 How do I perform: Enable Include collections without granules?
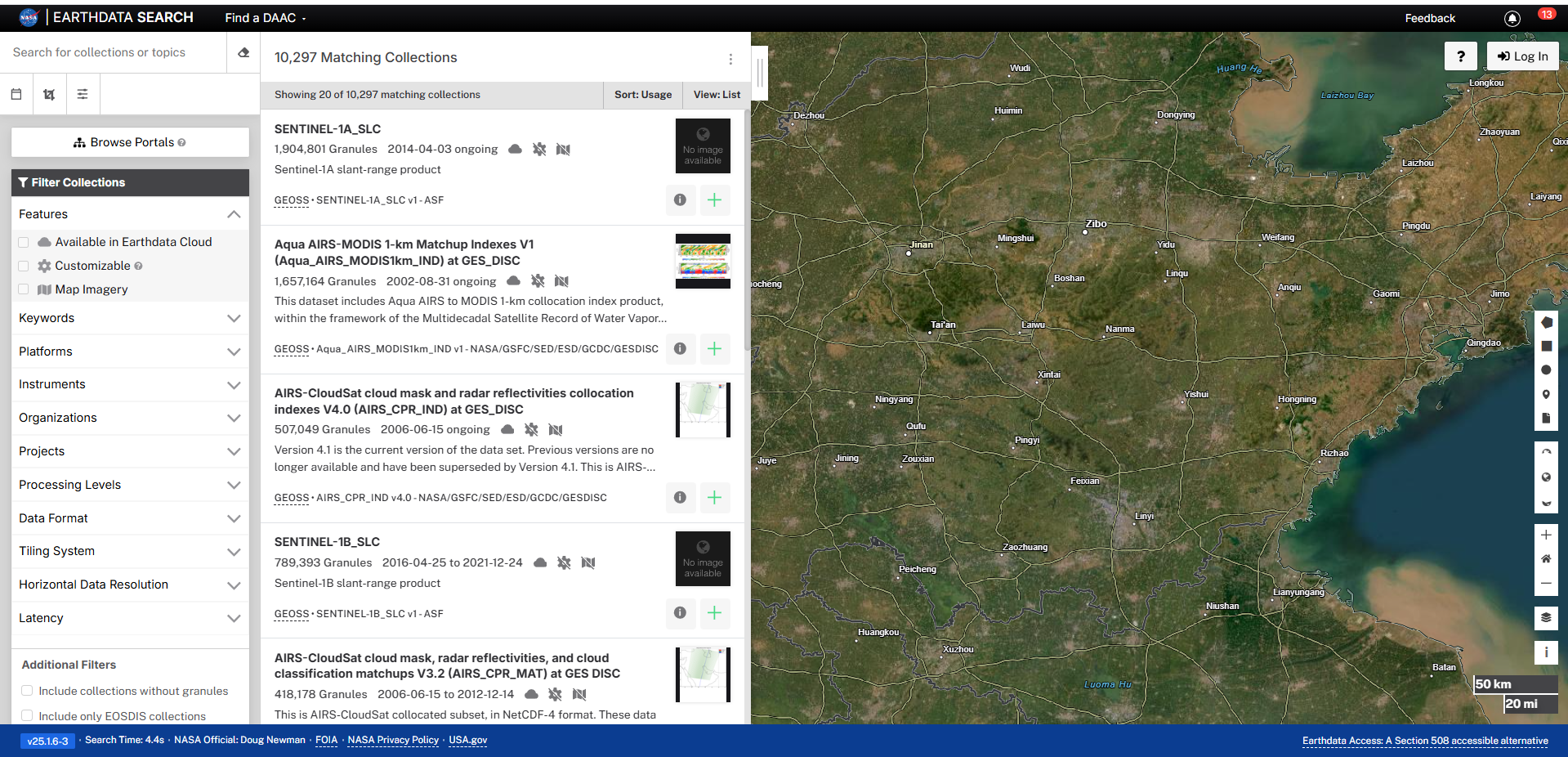(27, 691)
